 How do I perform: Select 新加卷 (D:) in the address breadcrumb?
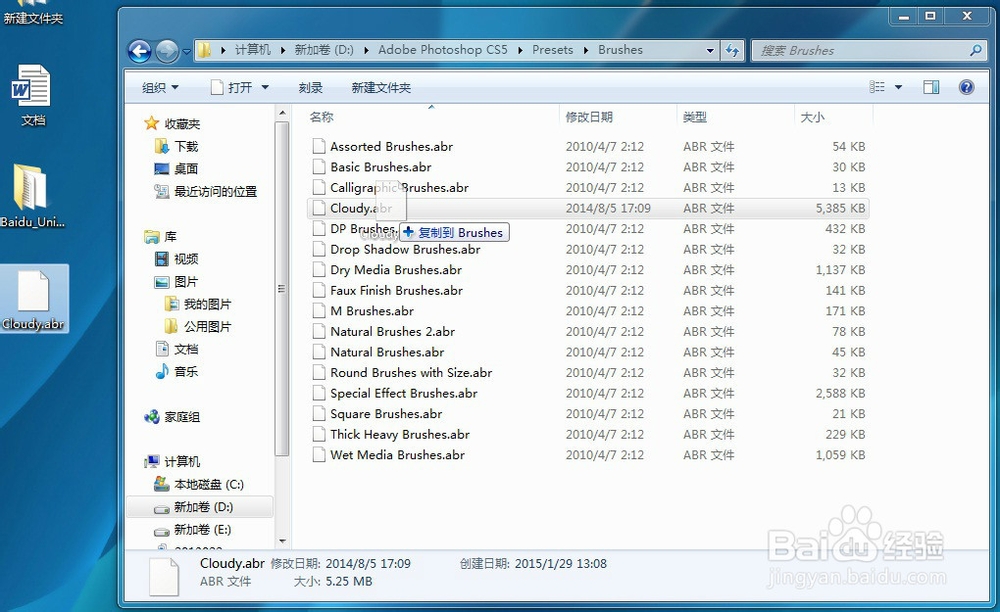324,50
